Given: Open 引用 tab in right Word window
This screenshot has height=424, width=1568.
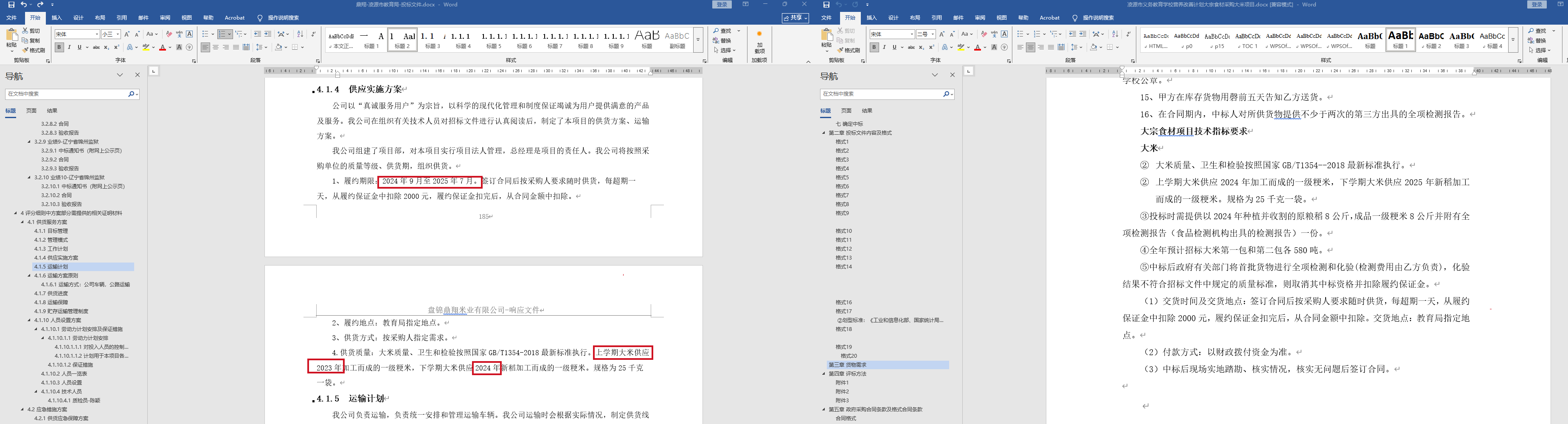Looking at the screenshot, I should pyautogui.click(x=937, y=18).
